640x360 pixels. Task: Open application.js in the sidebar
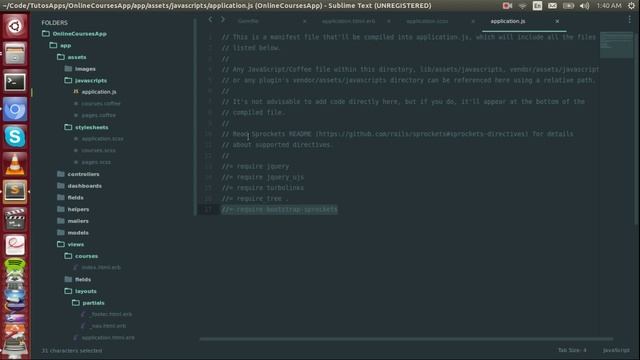coord(99,92)
